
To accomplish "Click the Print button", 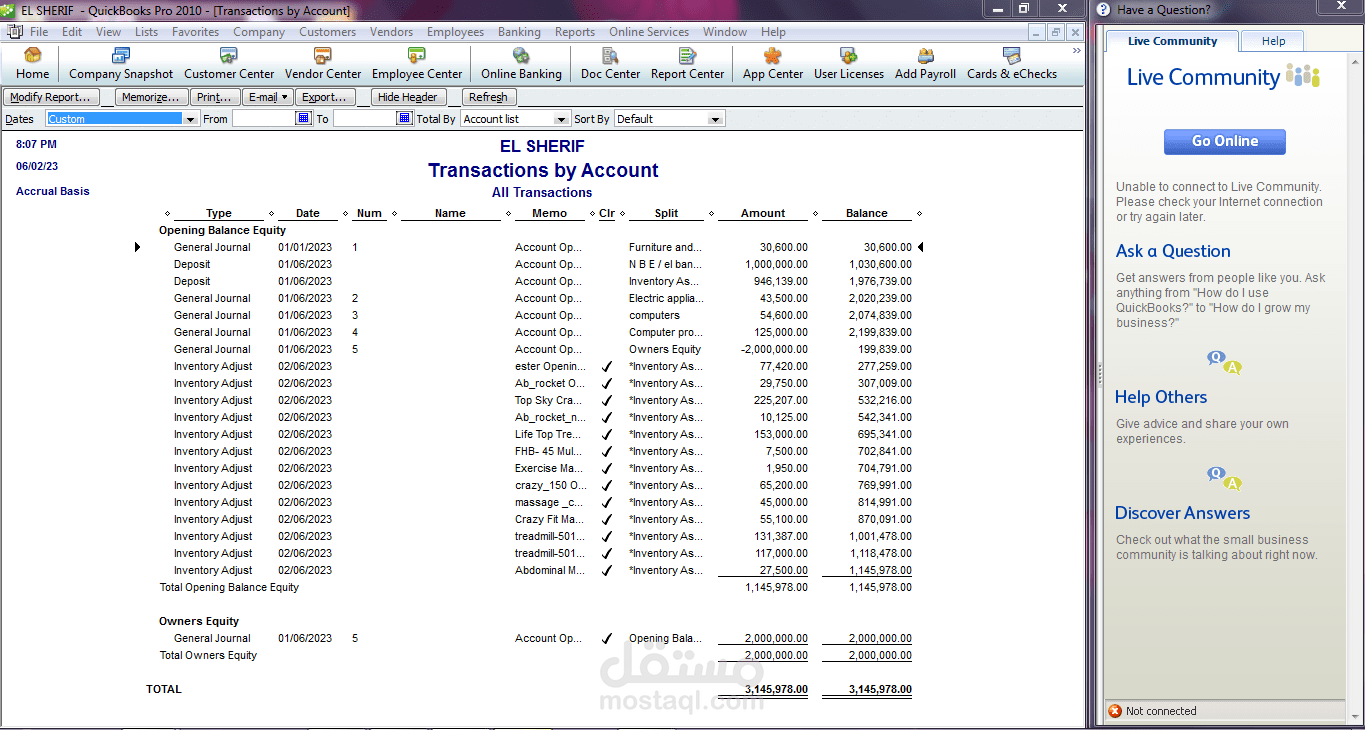I will 214,97.
